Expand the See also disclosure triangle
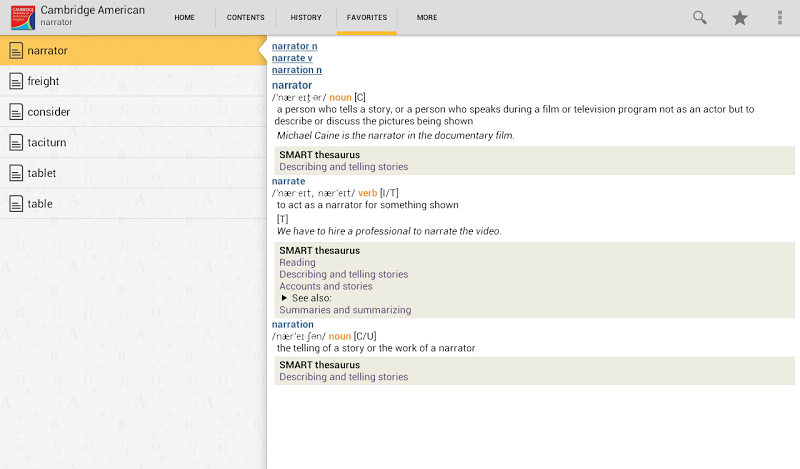Image resolution: width=800 pixels, height=469 pixels. (284, 298)
